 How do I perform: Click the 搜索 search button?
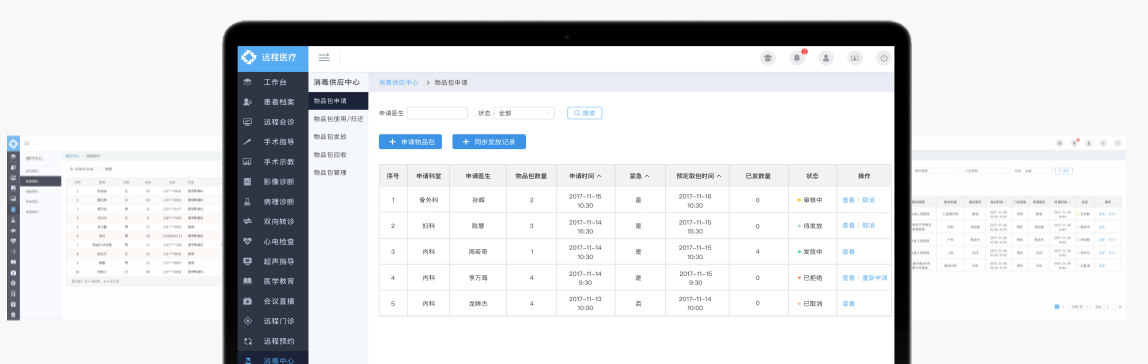click(584, 114)
